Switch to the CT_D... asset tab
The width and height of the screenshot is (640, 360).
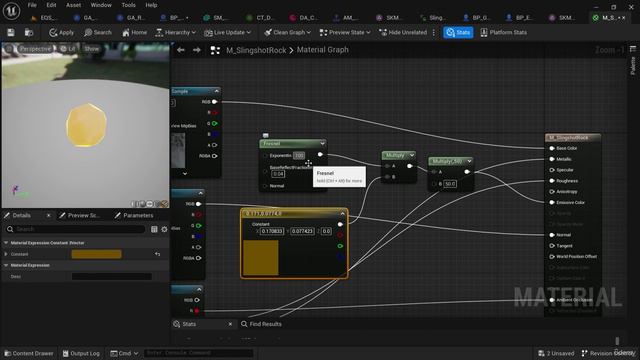click(261, 18)
